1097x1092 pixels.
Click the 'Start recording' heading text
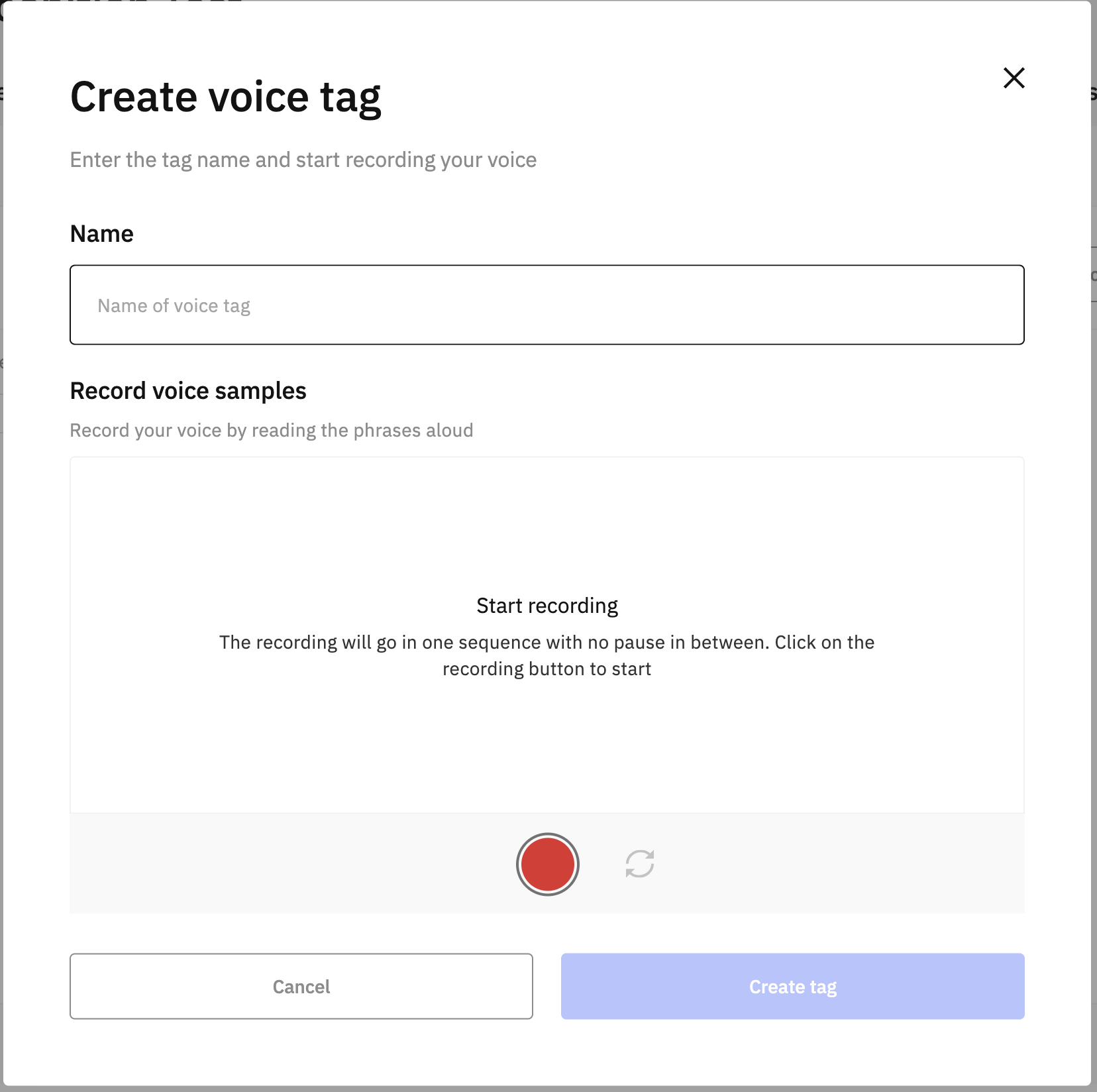(x=547, y=606)
